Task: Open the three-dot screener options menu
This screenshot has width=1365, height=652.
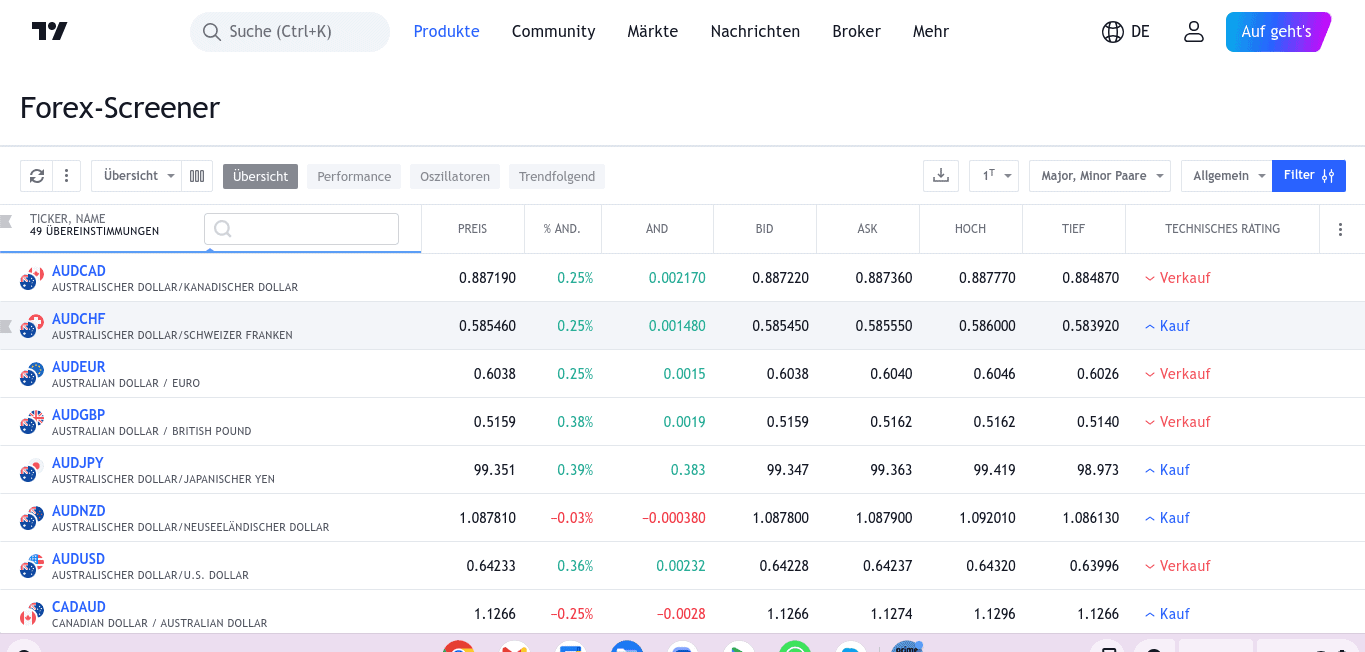Action: point(66,176)
